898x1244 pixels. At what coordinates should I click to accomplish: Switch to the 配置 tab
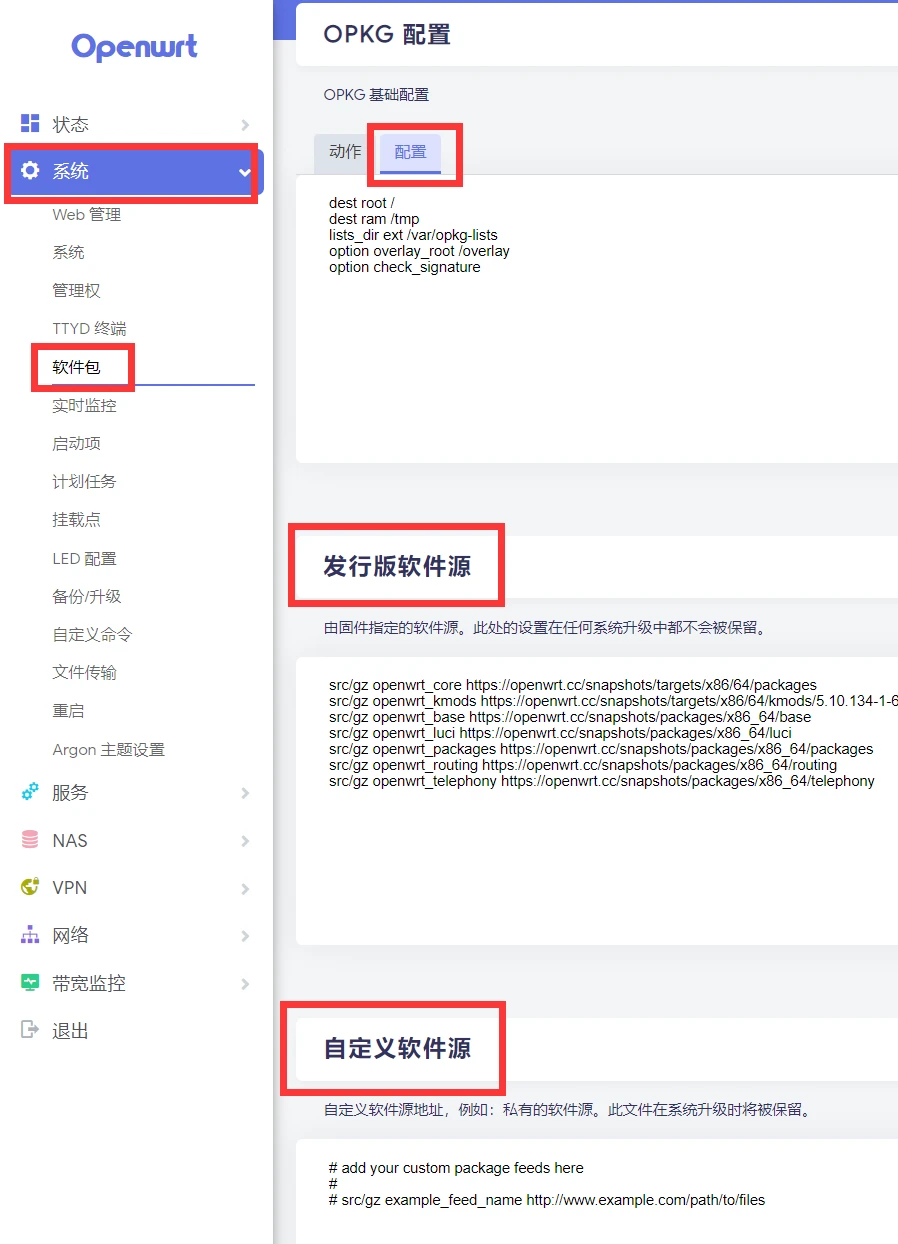point(410,152)
